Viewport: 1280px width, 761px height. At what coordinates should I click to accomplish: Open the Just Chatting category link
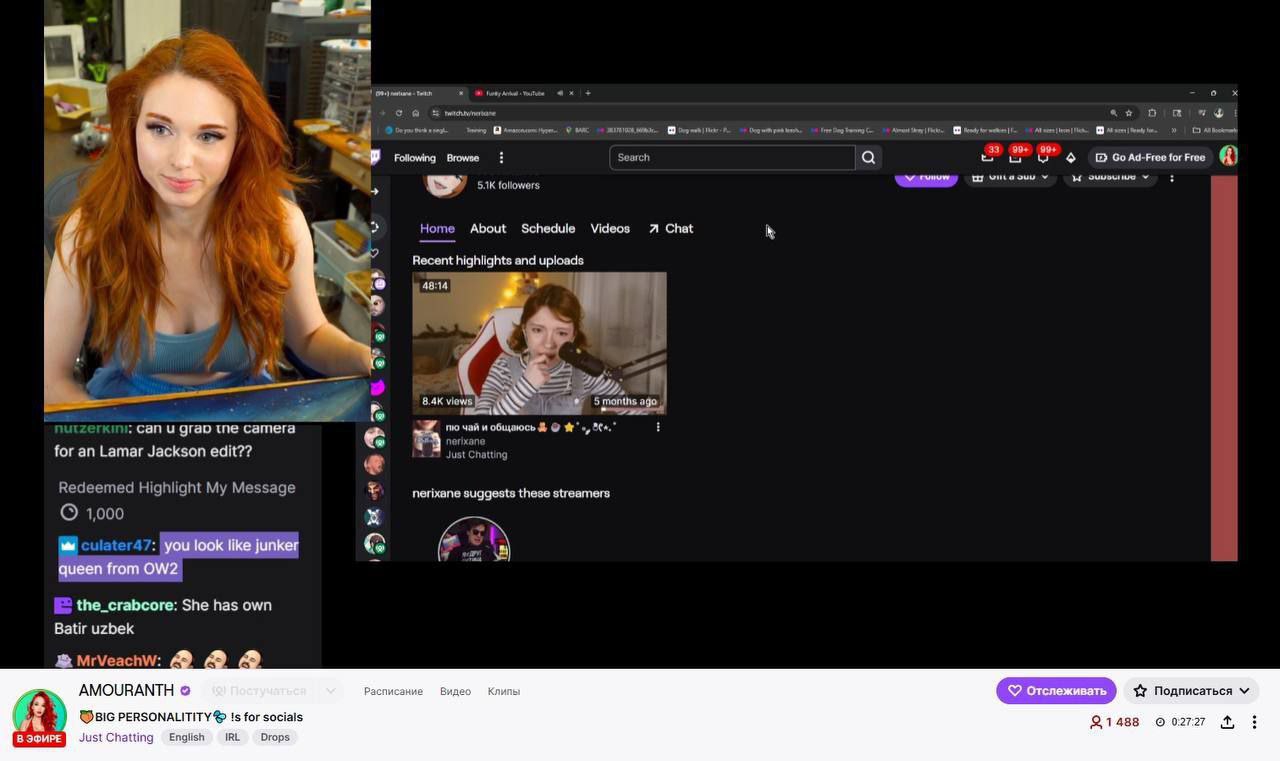pyautogui.click(x=116, y=737)
